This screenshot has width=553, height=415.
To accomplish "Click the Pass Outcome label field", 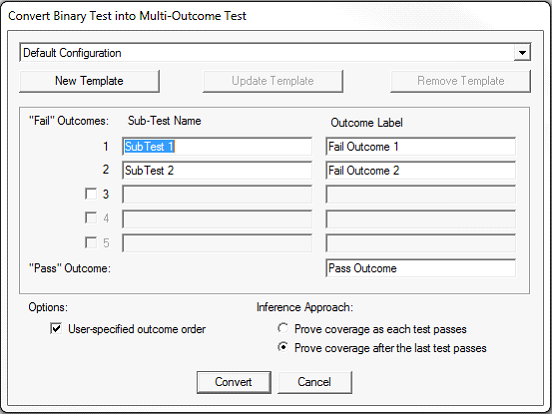I will click(x=420, y=268).
